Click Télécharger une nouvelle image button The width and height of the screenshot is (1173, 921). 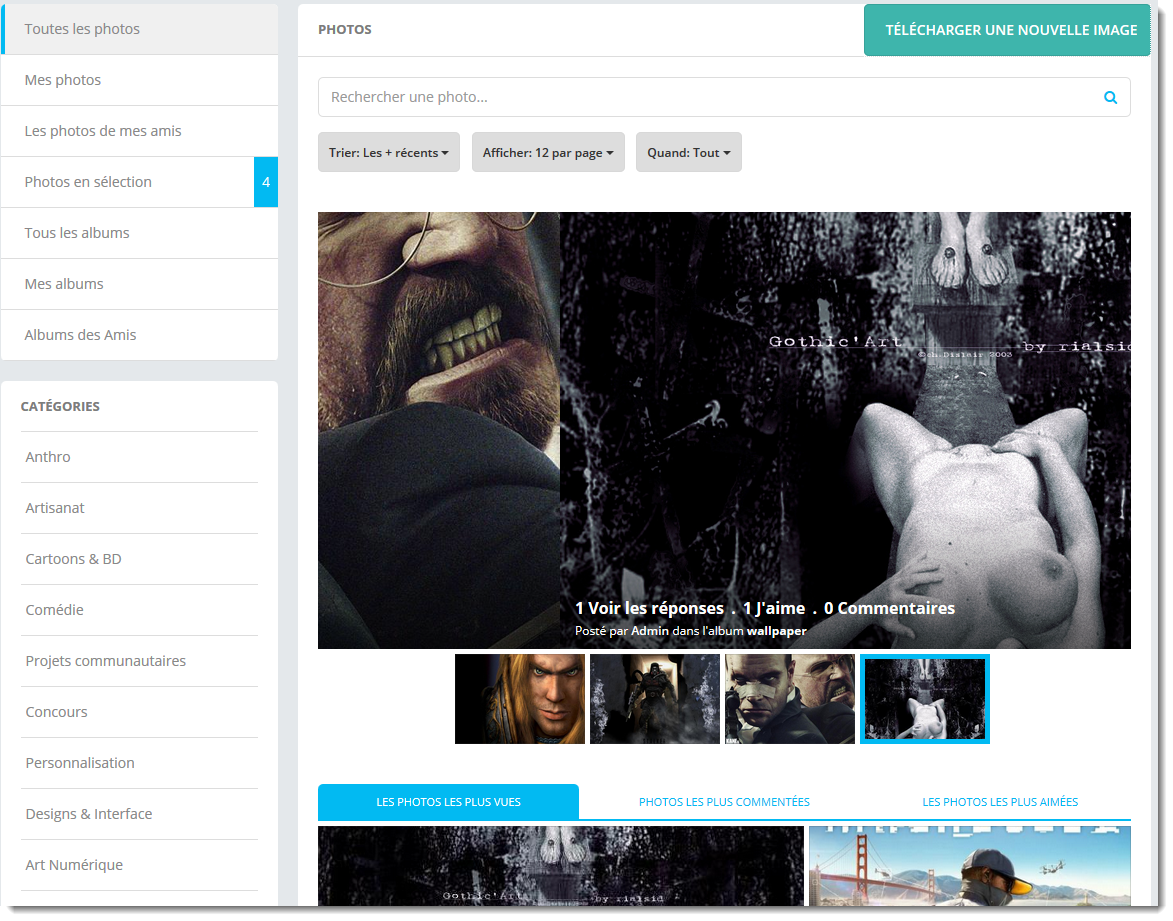(1007, 30)
